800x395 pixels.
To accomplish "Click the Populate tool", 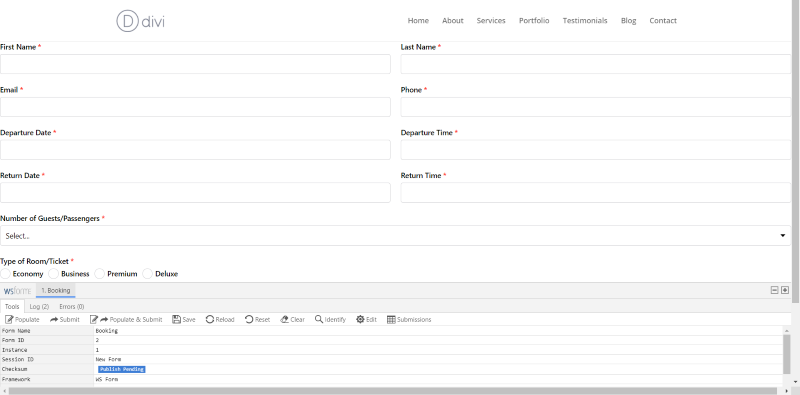I will pyautogui.click(x=22, y=319).
